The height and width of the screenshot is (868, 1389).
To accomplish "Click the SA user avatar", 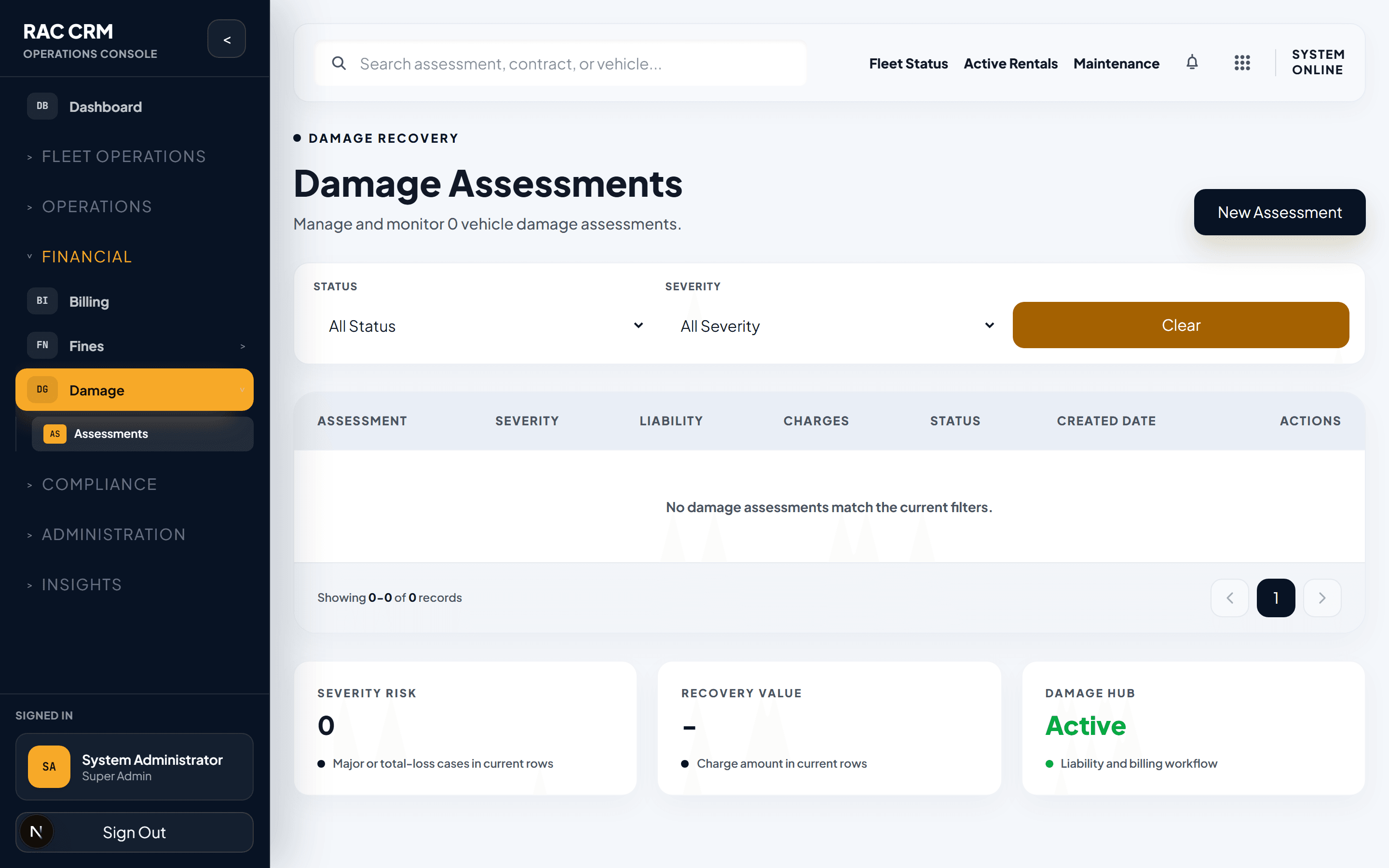I will [49, 766].
